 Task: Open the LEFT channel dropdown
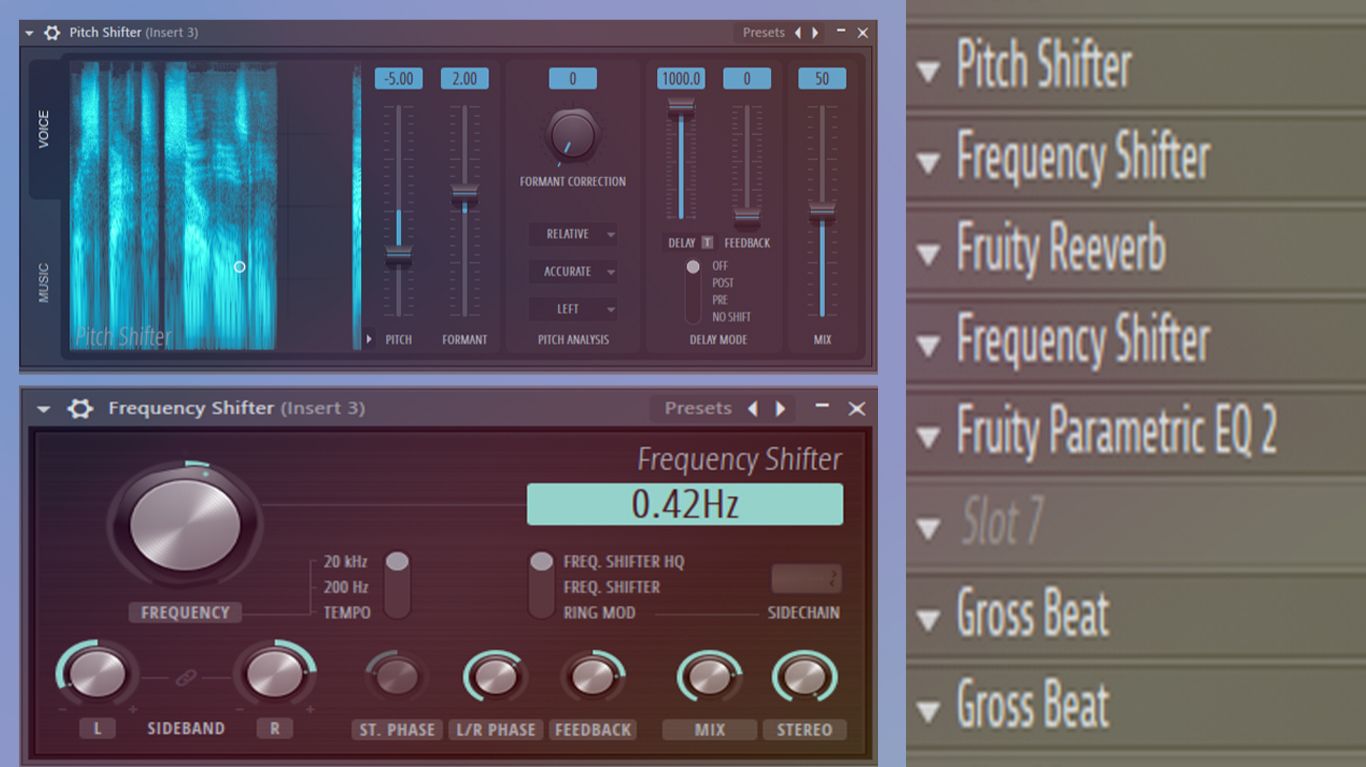coord(573,309)
